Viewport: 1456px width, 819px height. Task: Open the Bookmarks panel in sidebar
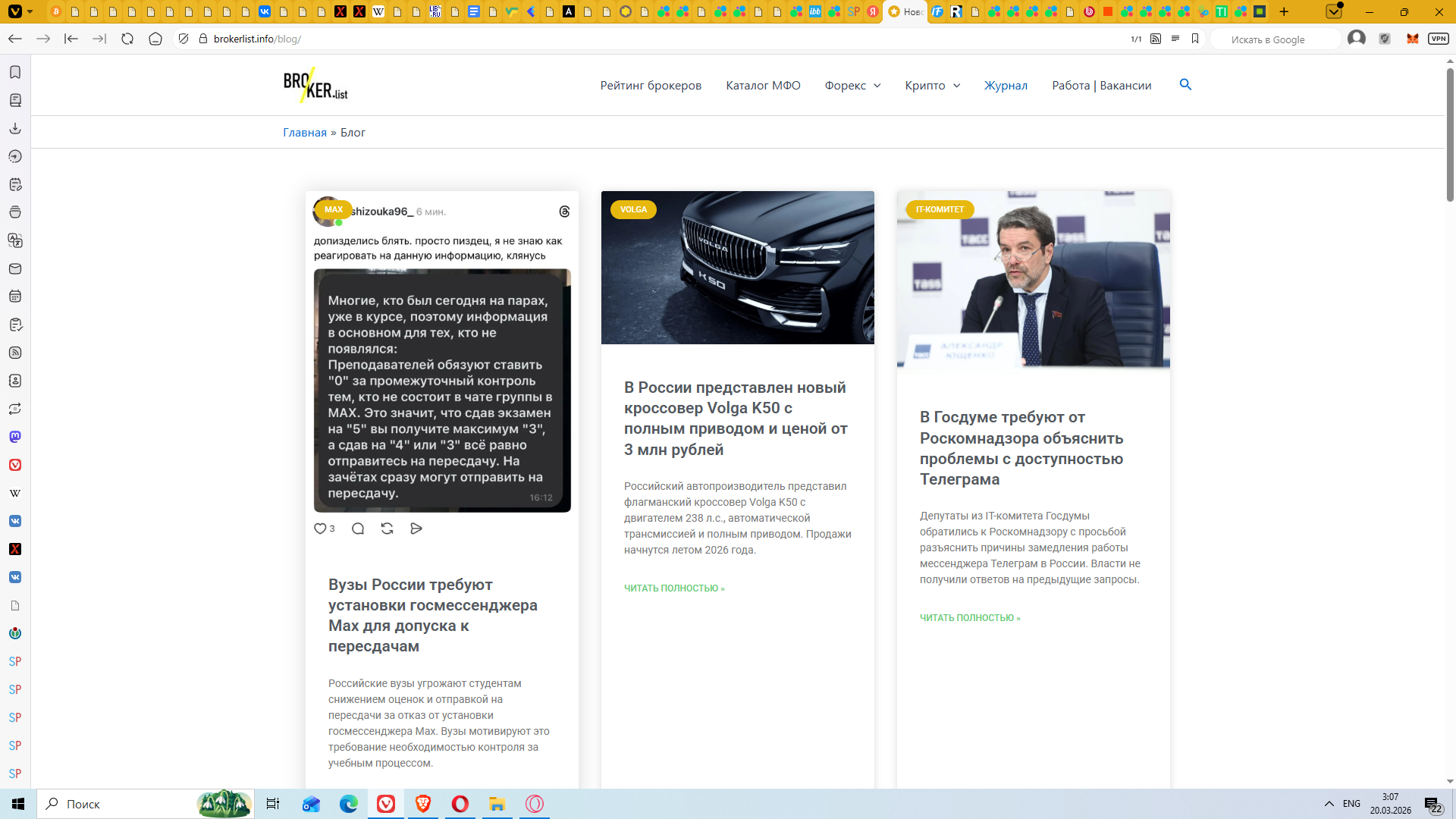click(15, 72)
